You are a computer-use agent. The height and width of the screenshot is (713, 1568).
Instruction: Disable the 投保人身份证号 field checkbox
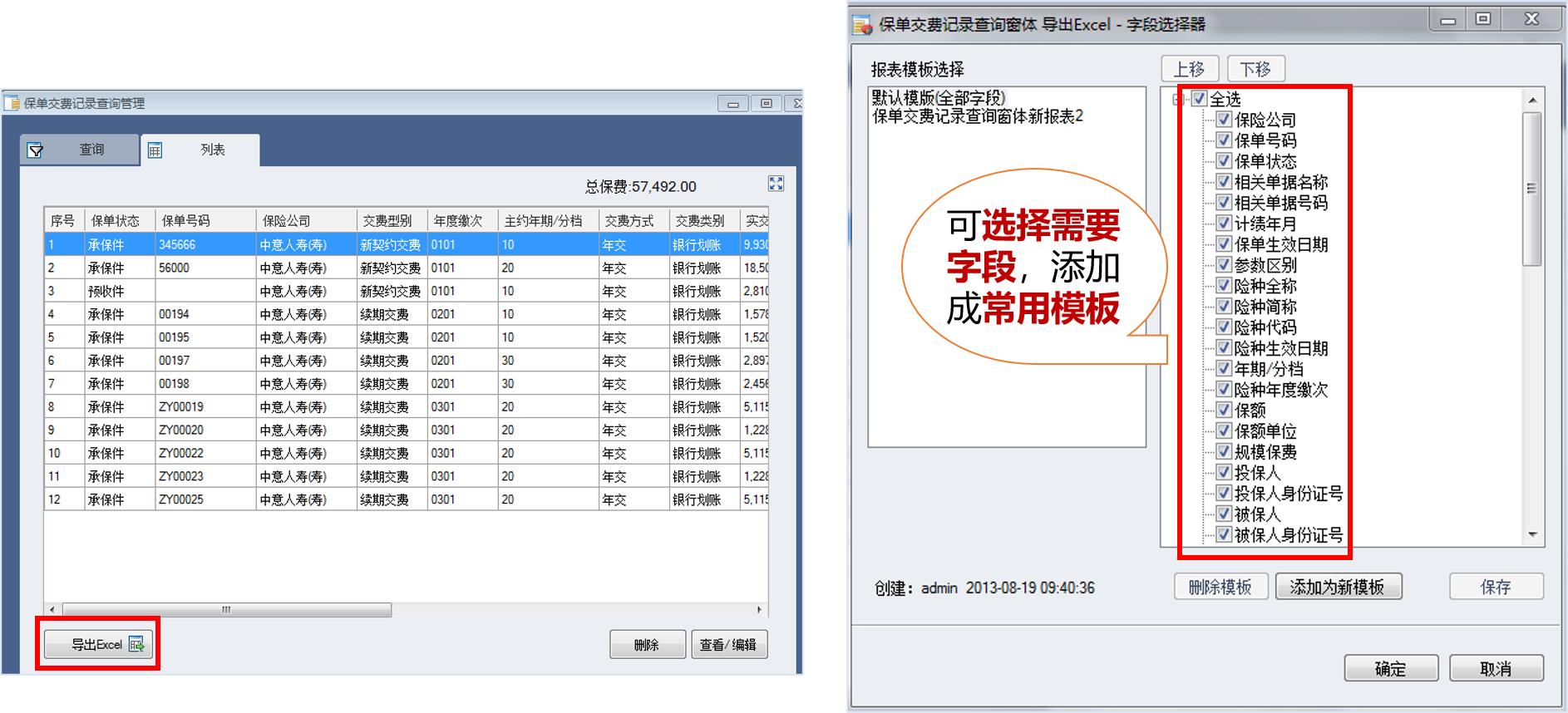(1224, 494)
